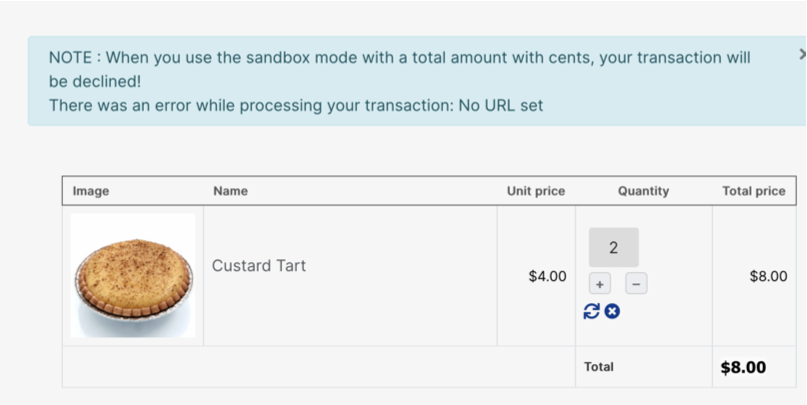The image size is (807, 405).
Task: Click the $4.00 unit price value
Action: click(x=547, y=276)
